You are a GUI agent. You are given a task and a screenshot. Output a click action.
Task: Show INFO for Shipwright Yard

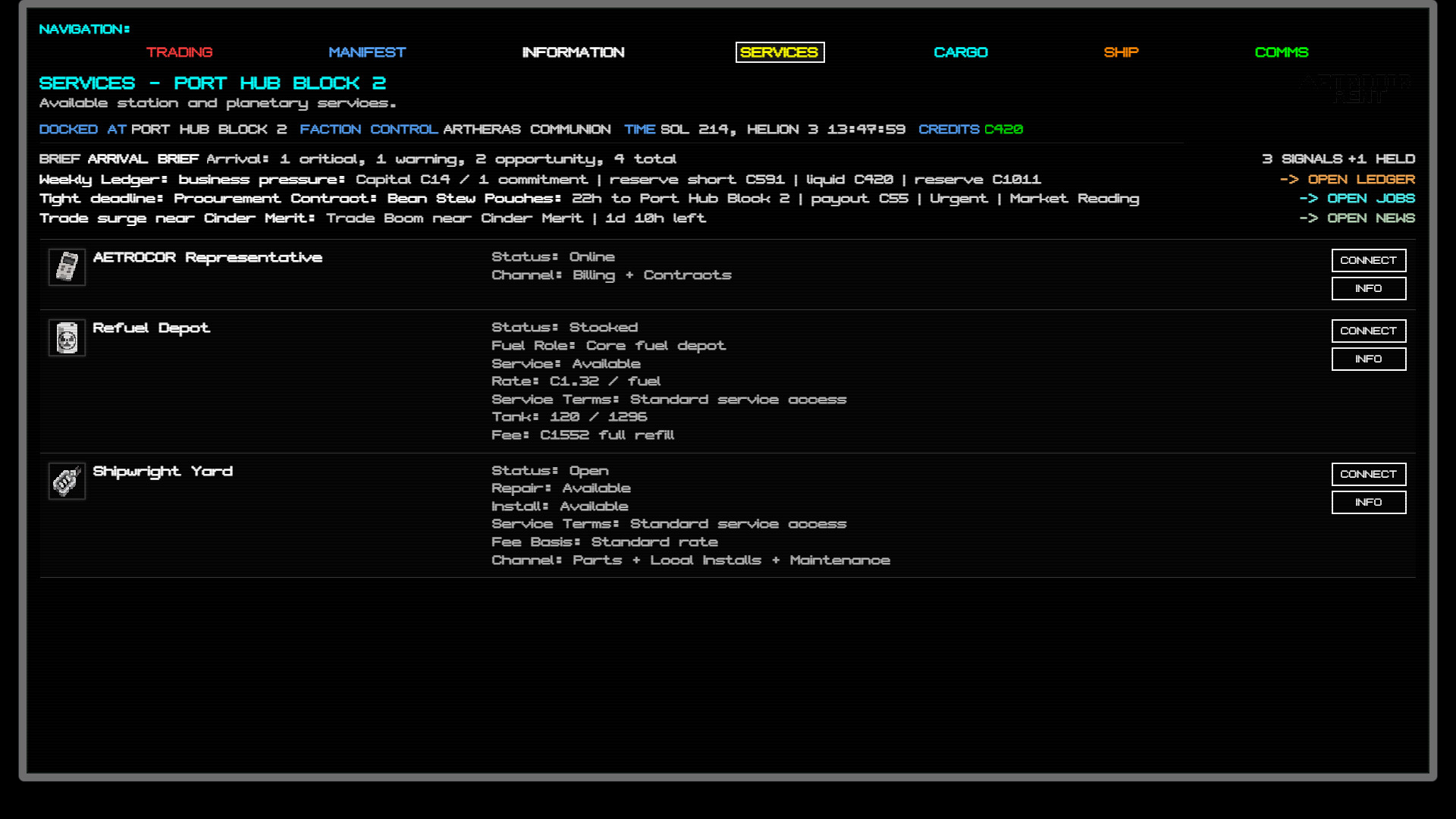[x=1369, y=502]
